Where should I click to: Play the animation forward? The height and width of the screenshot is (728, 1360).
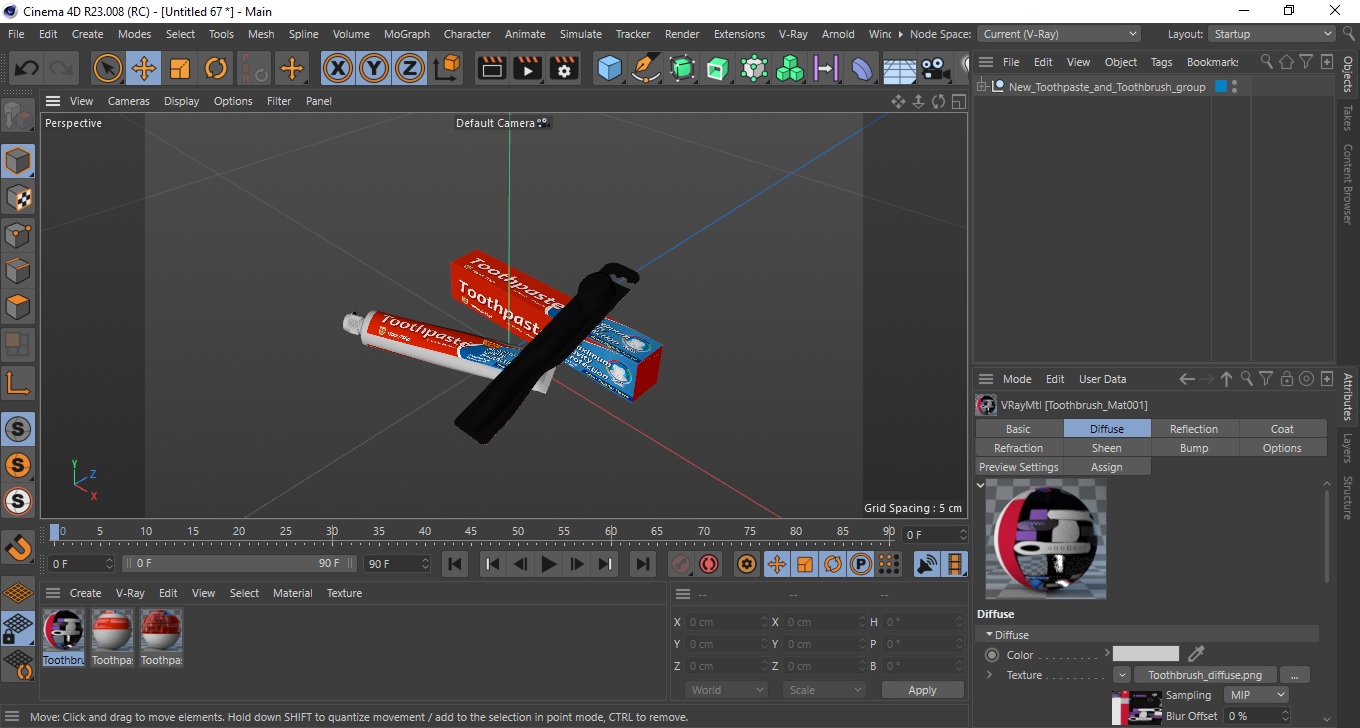click(548, 564)
